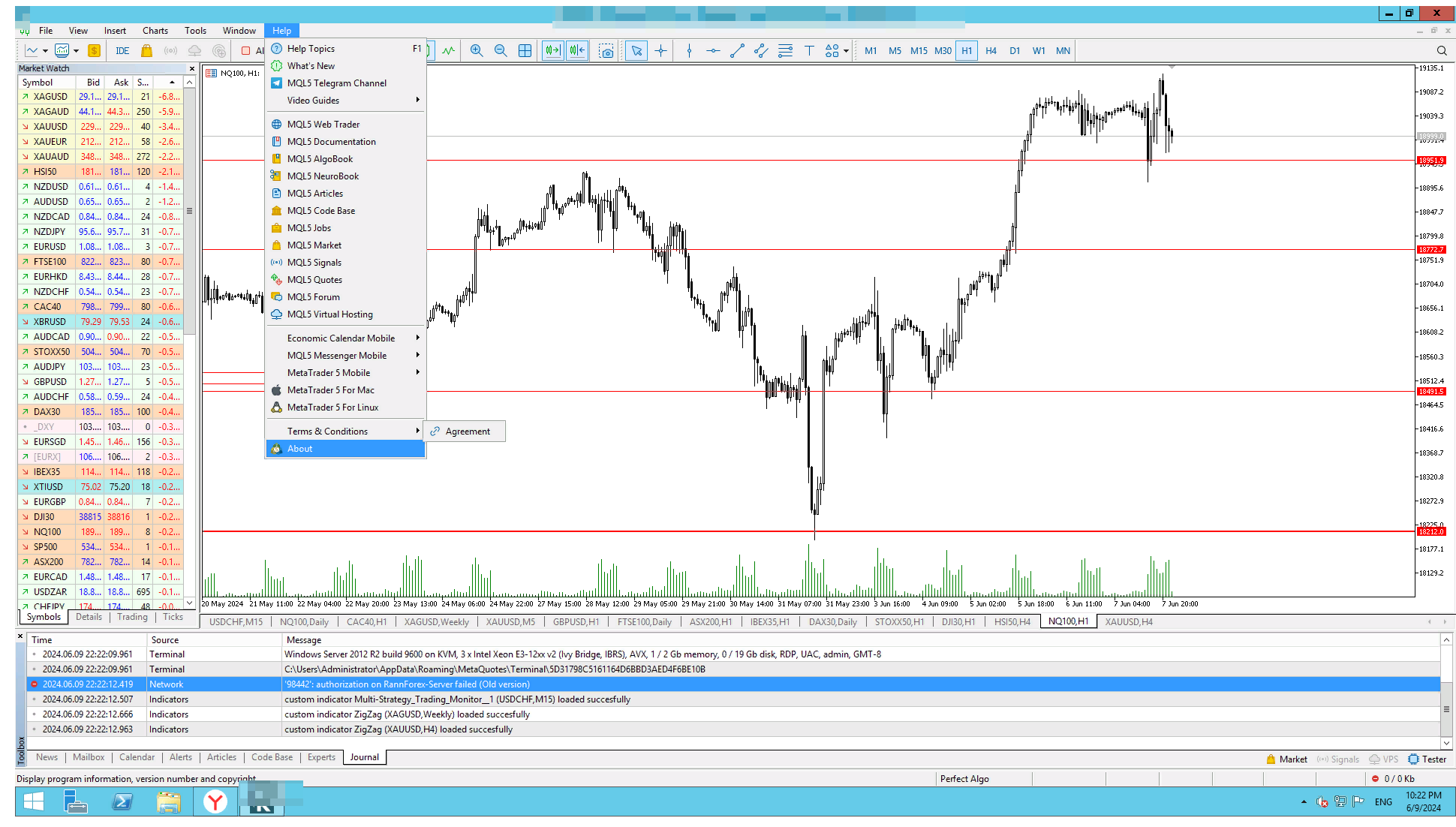
Task: Open the Ticks tab in Market Watch
Action: coord(173,617)
